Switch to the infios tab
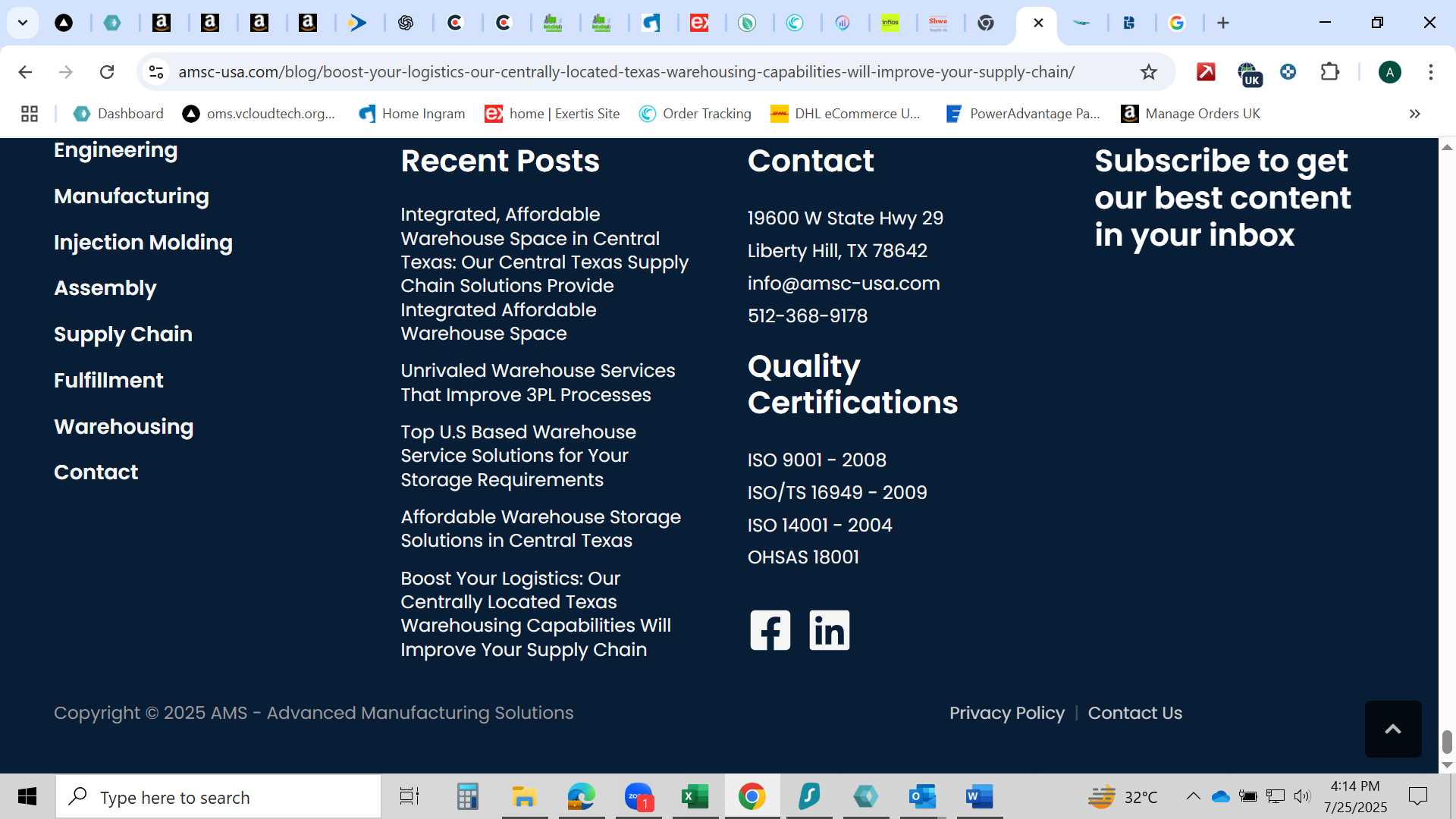 [x=890, y=23]
